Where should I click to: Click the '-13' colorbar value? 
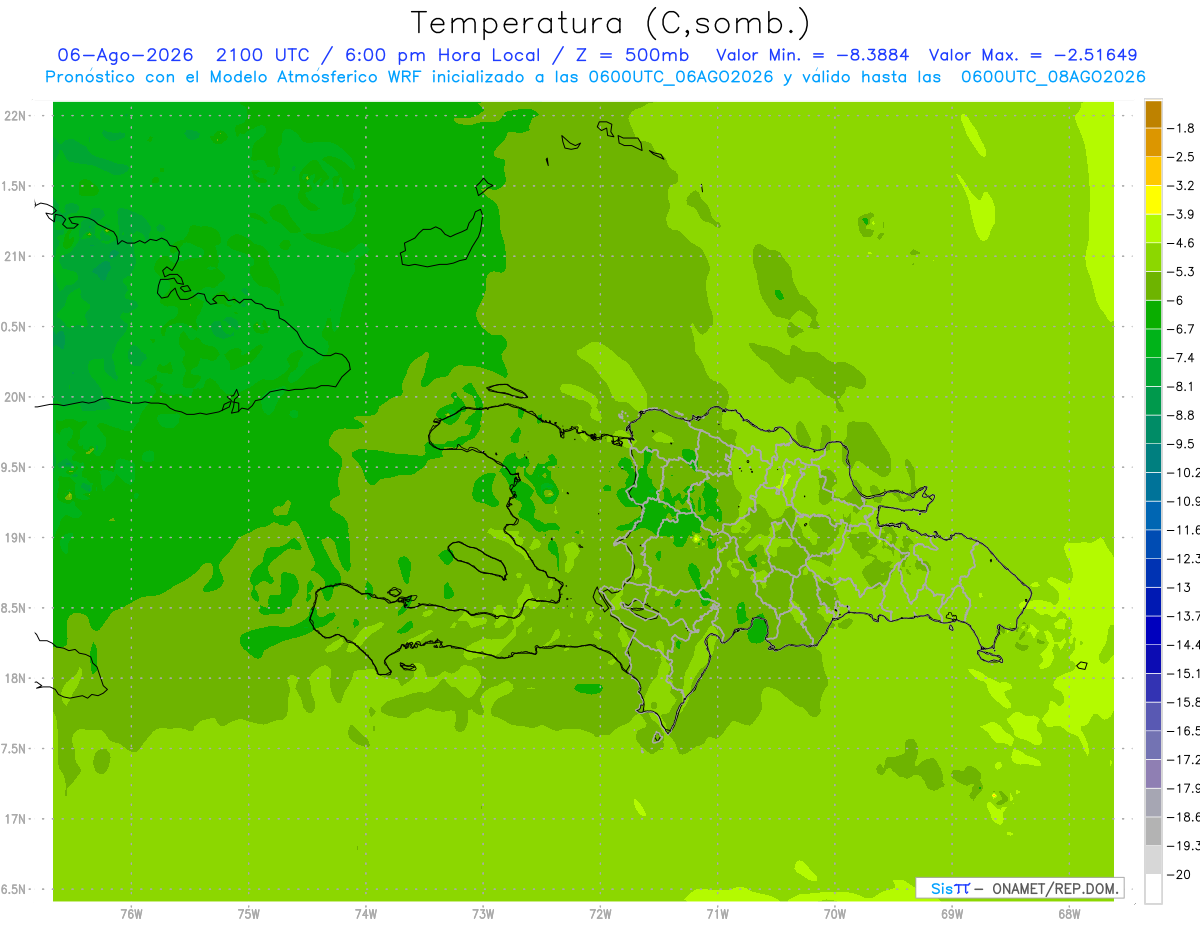pyautogui.click(x=1180, y=587)
